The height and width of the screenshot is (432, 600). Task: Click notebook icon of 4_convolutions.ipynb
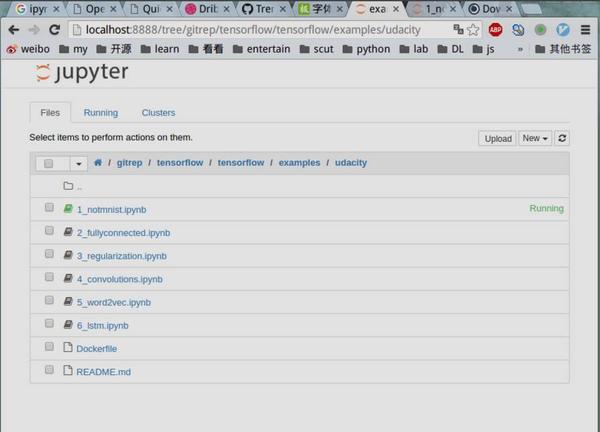point(68,278)
